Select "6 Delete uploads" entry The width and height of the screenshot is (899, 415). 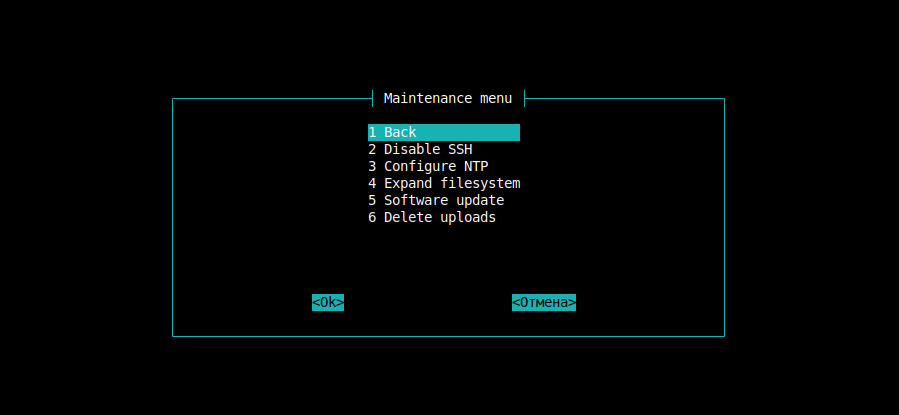click(432, 218)
